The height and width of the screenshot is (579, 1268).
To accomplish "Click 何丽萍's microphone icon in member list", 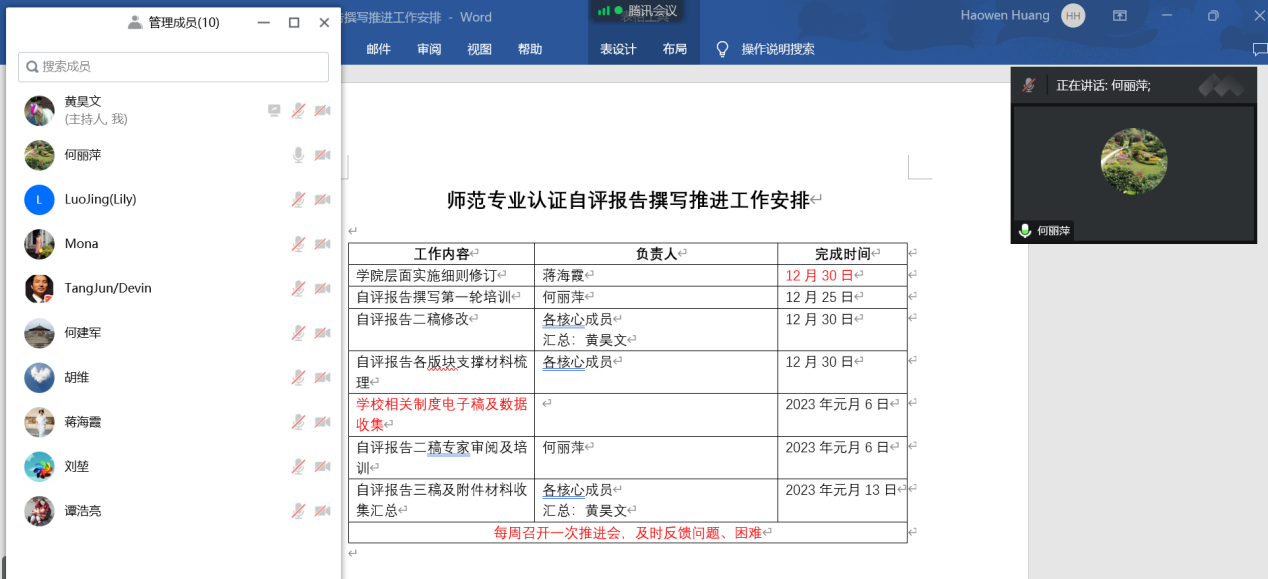I will tap(298, 155).
